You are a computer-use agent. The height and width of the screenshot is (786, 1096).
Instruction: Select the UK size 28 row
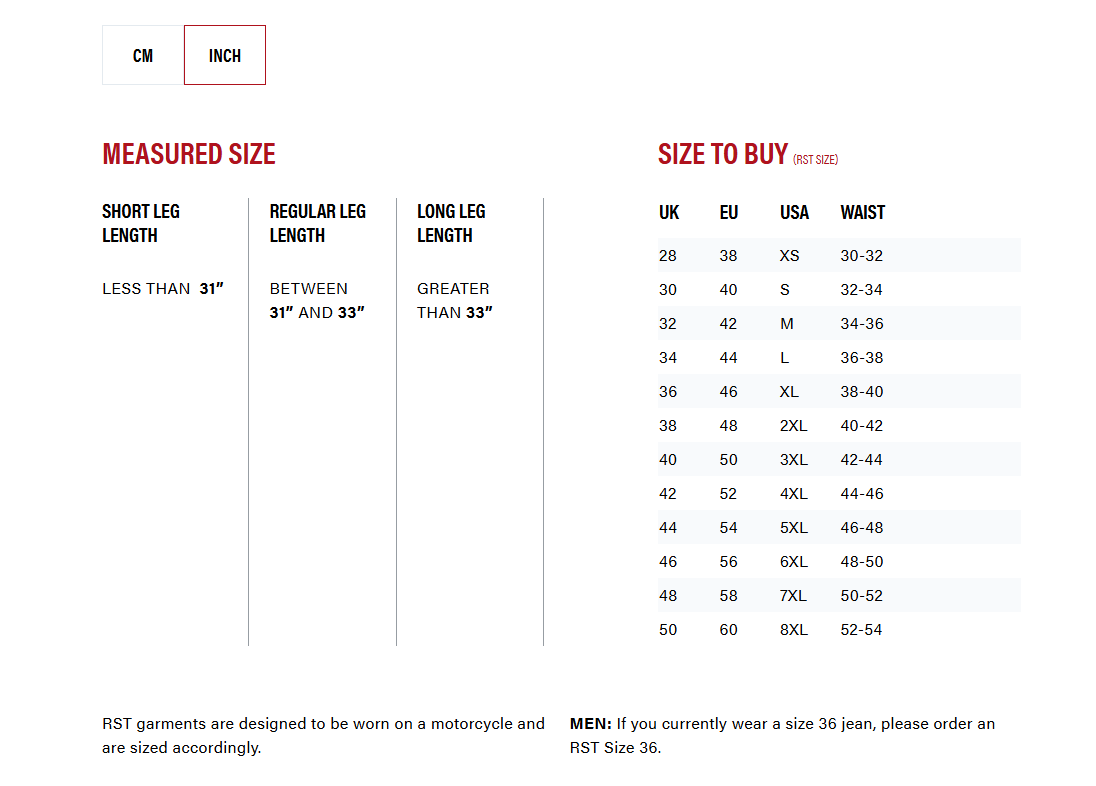[668, 256]
